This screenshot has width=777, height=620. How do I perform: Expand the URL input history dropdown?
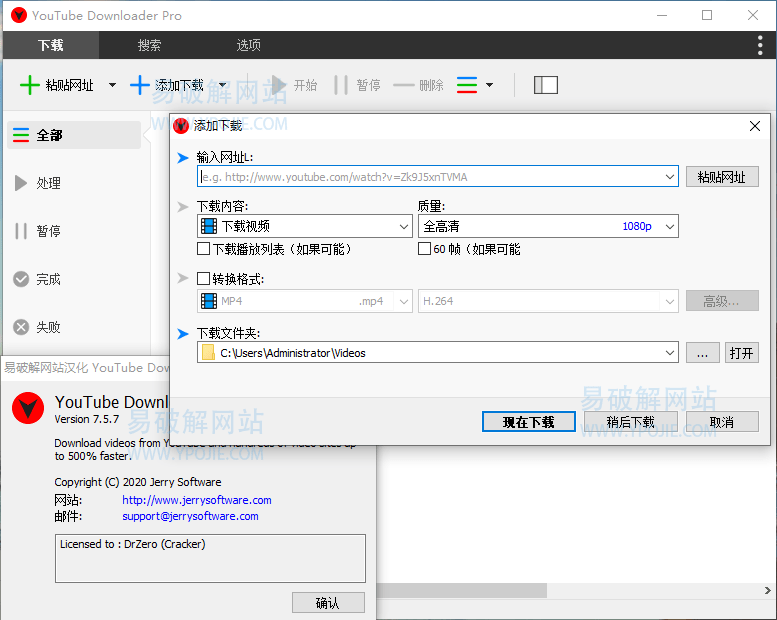pos(669,176)
